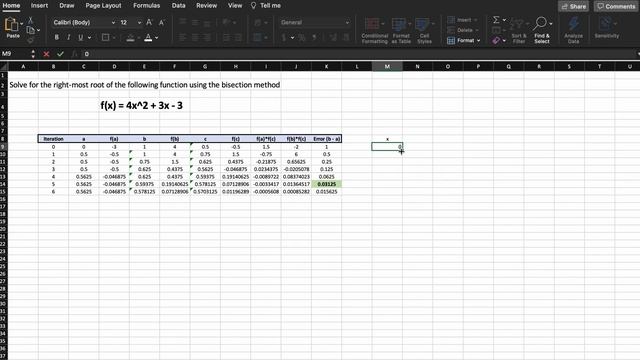This screenshot has width=640, height=360.
Task: Switch to the Insert tab
Action: tap(39, 6)
